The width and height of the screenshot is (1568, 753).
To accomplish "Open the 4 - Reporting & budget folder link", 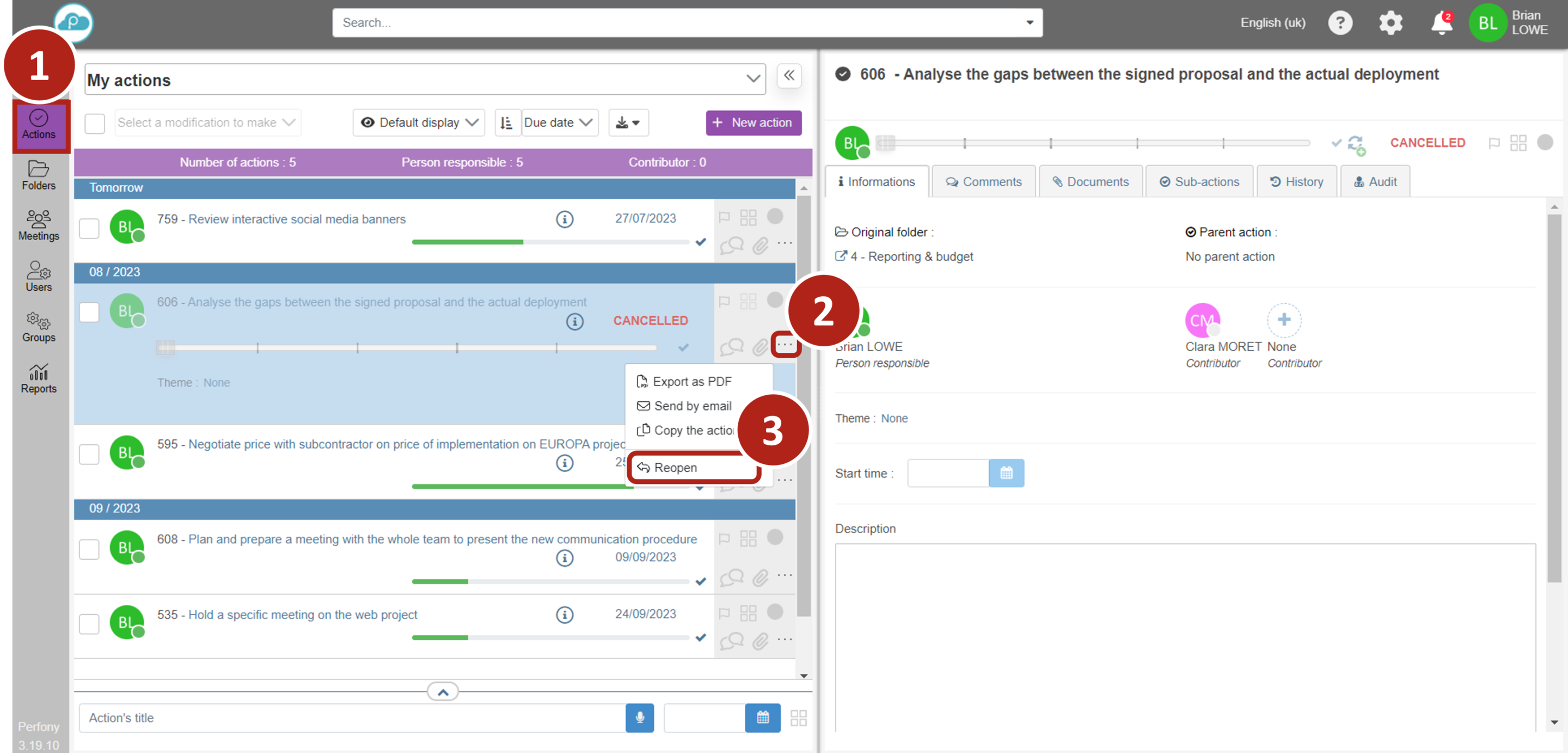I will coord(911,257).
